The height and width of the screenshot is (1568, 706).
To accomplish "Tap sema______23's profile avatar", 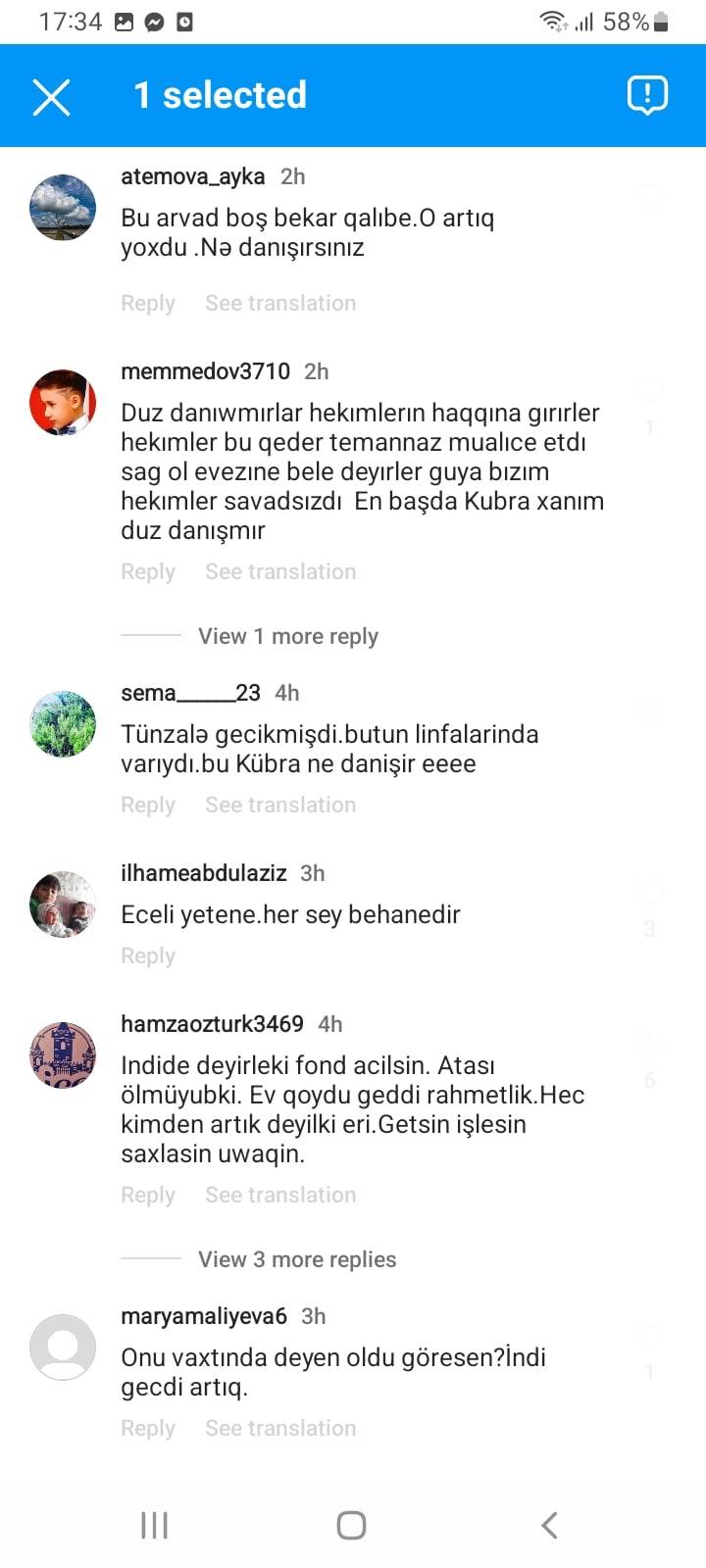I will [63, 724].
